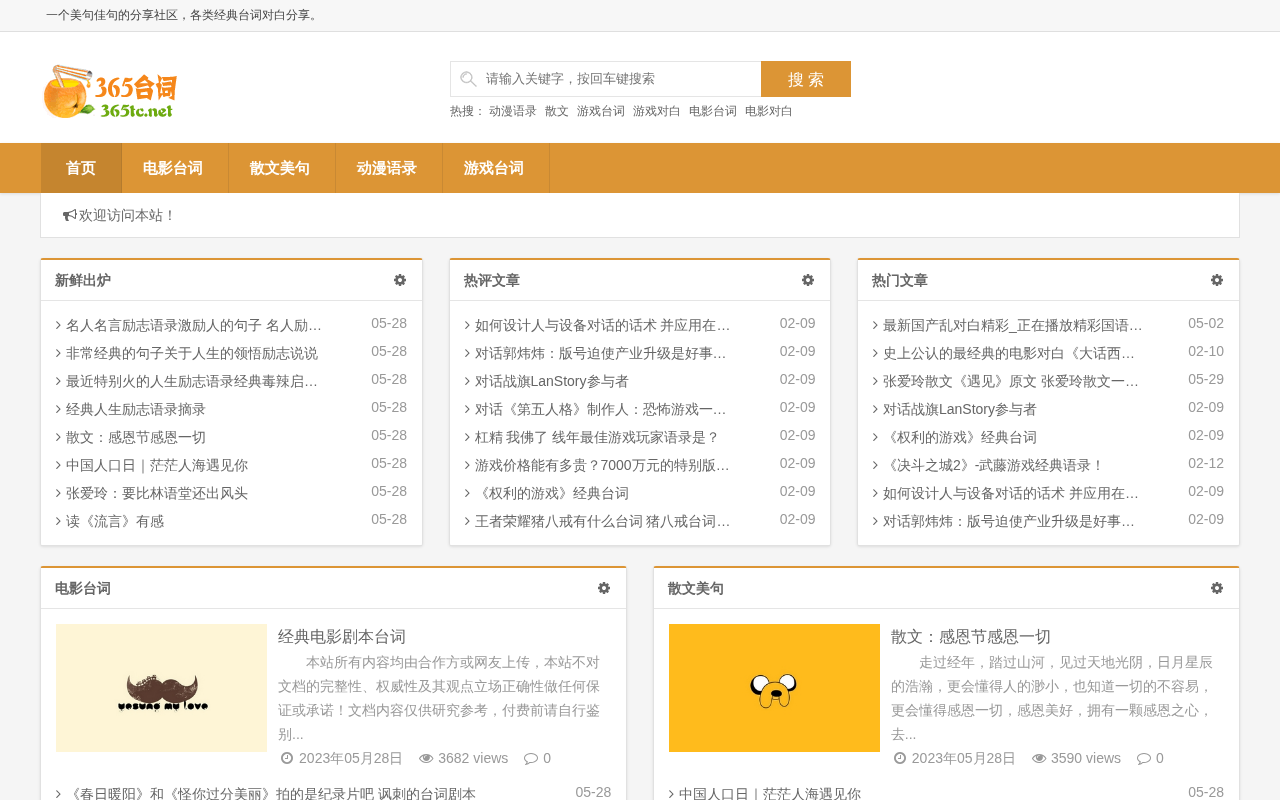The image size is (1280, 800).
Task: Click the gear icon in 散文美句 panel
Action: coord(1217,589)
